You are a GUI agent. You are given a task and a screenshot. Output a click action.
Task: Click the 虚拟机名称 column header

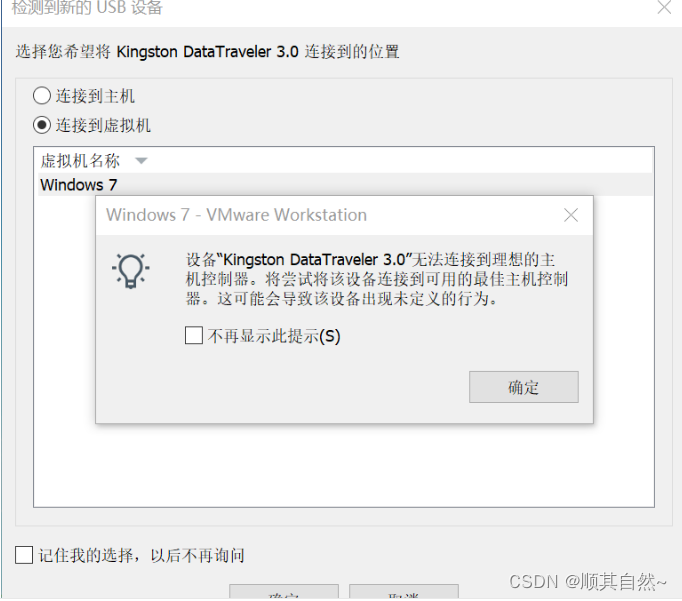click(x=80, y=161)
